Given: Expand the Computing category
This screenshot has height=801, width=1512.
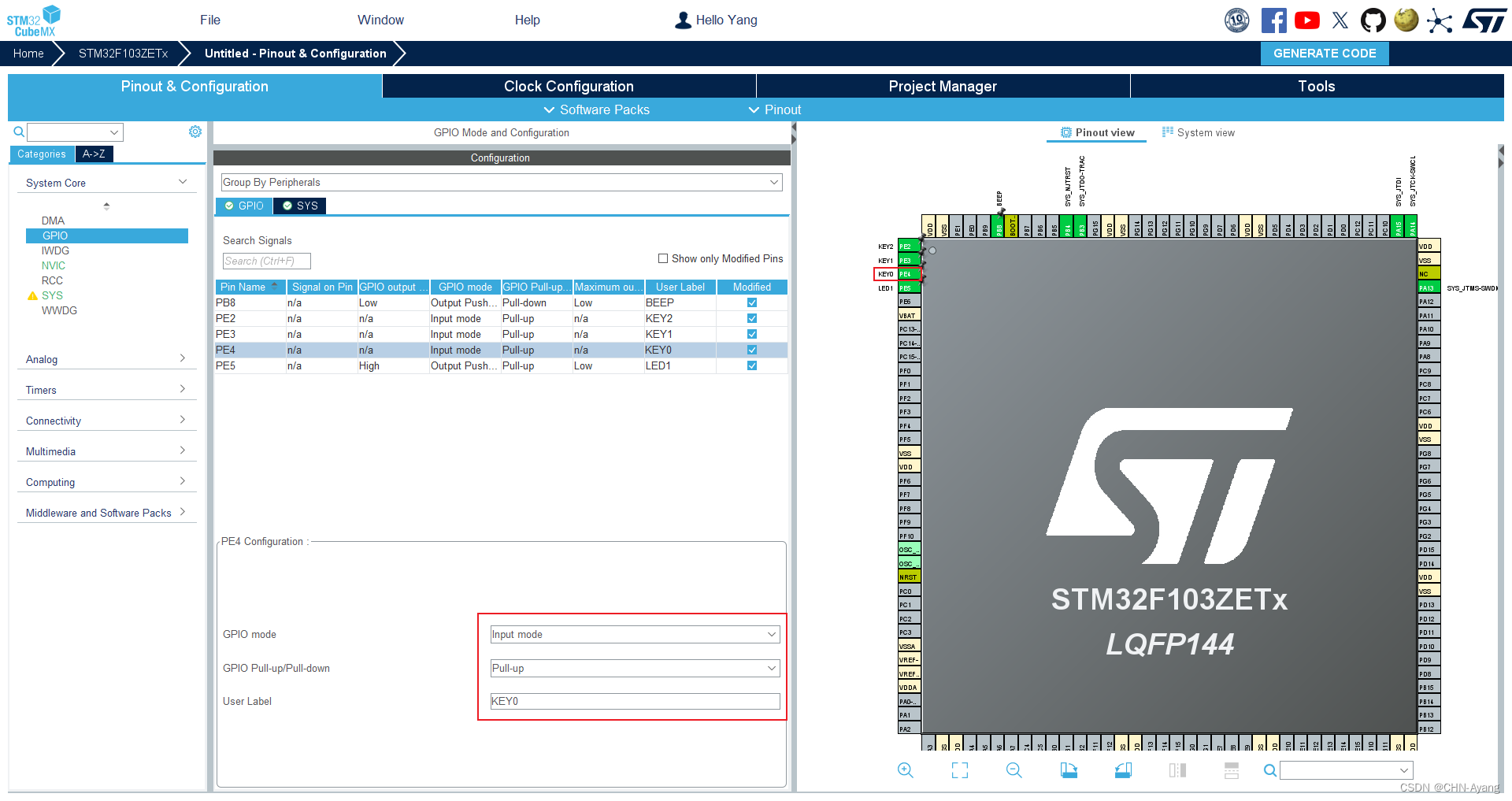Looking at the screenshot, I should [106, 482].
